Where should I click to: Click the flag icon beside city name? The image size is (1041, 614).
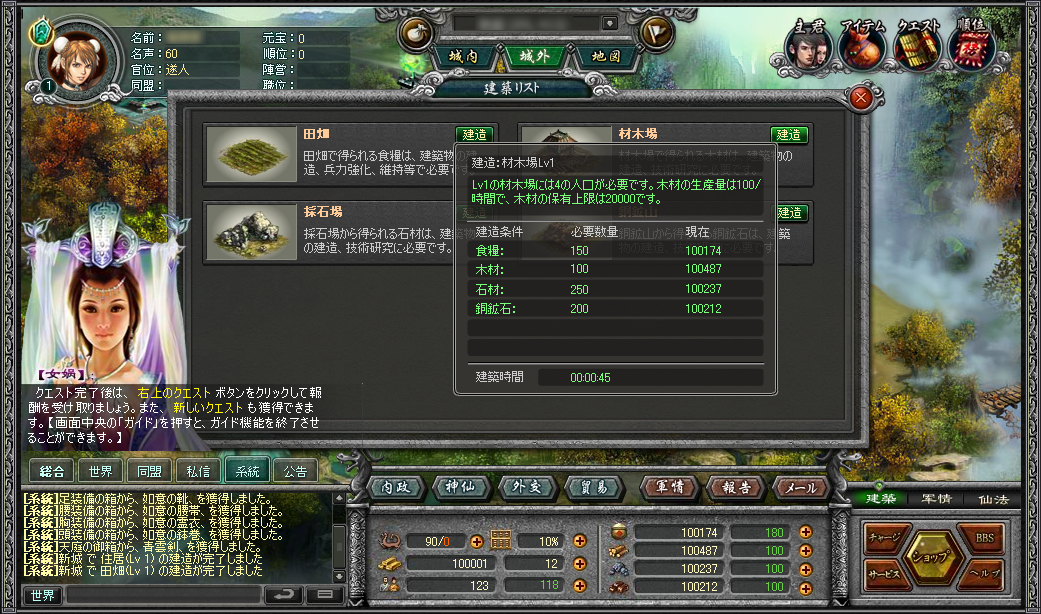pyautogui.click(x=656, y=33)
